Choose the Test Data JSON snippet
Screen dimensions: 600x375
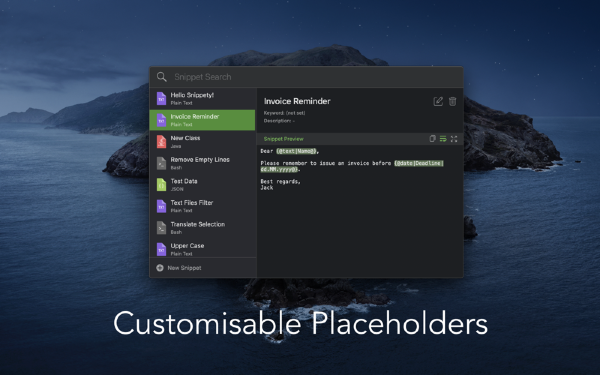(202, 185)
